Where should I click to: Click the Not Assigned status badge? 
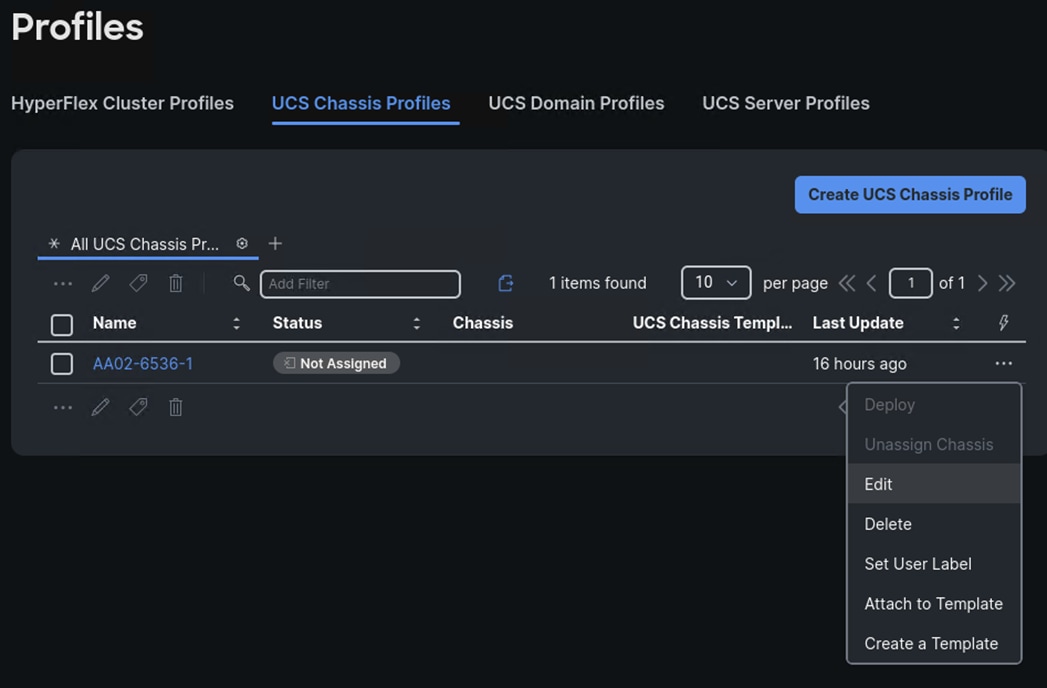pos(336,363)
